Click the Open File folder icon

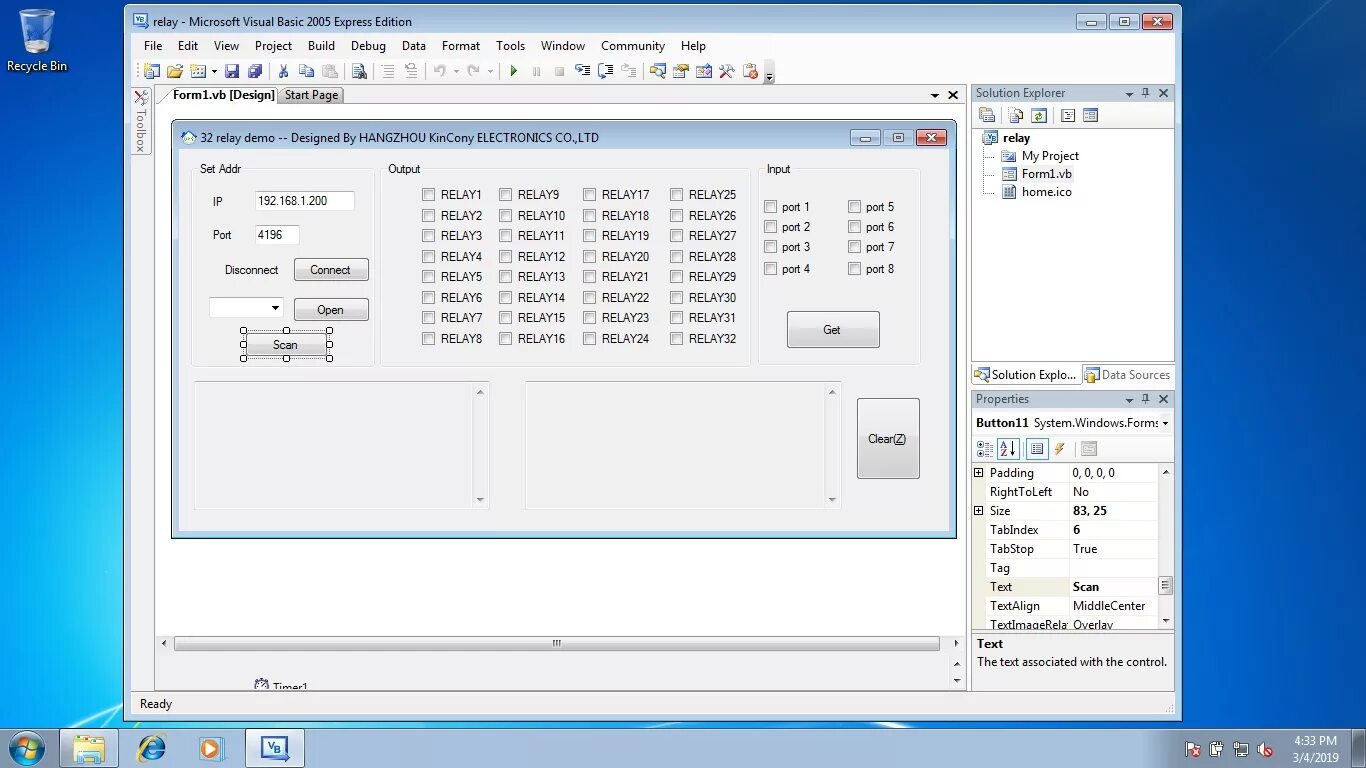coord(175,71)
